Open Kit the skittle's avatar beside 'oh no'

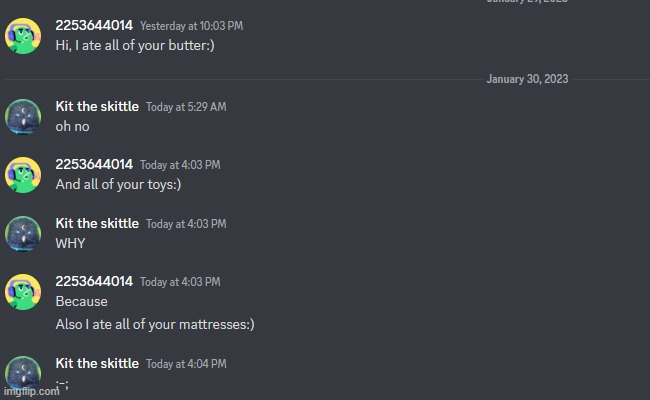click(23, 116)
